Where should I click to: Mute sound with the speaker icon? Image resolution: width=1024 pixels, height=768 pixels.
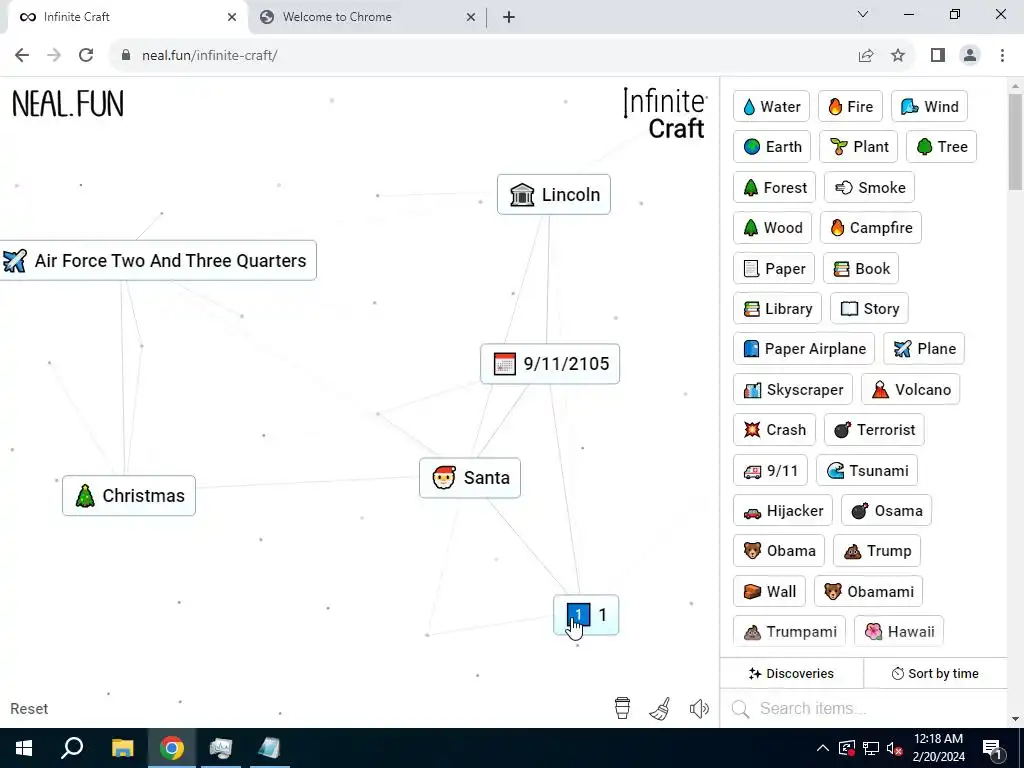click(699, 708)
